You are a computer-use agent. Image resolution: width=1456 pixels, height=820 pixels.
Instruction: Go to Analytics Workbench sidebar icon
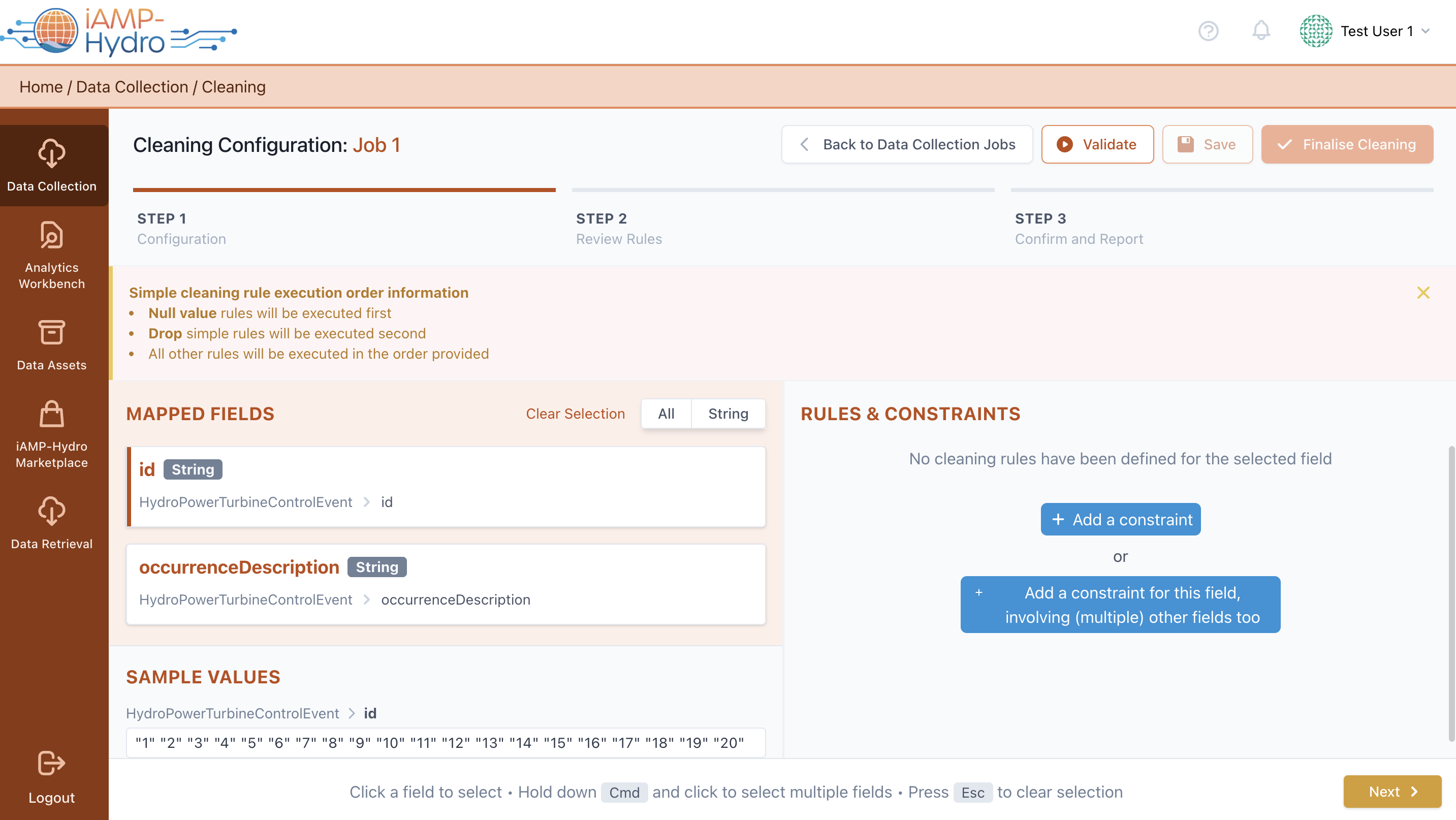tap(51, 236)
